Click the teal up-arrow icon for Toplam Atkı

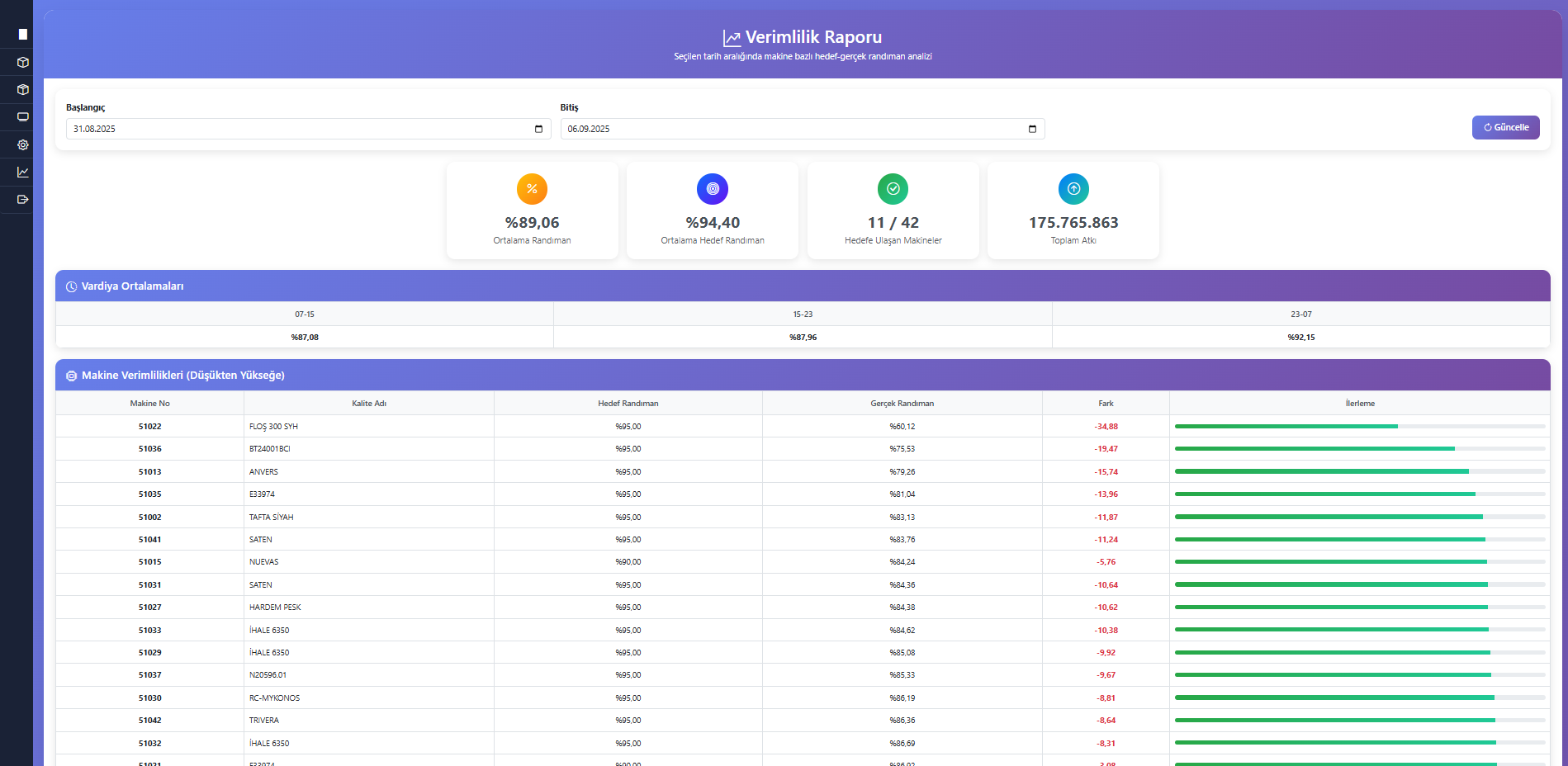pos(1073,189)
